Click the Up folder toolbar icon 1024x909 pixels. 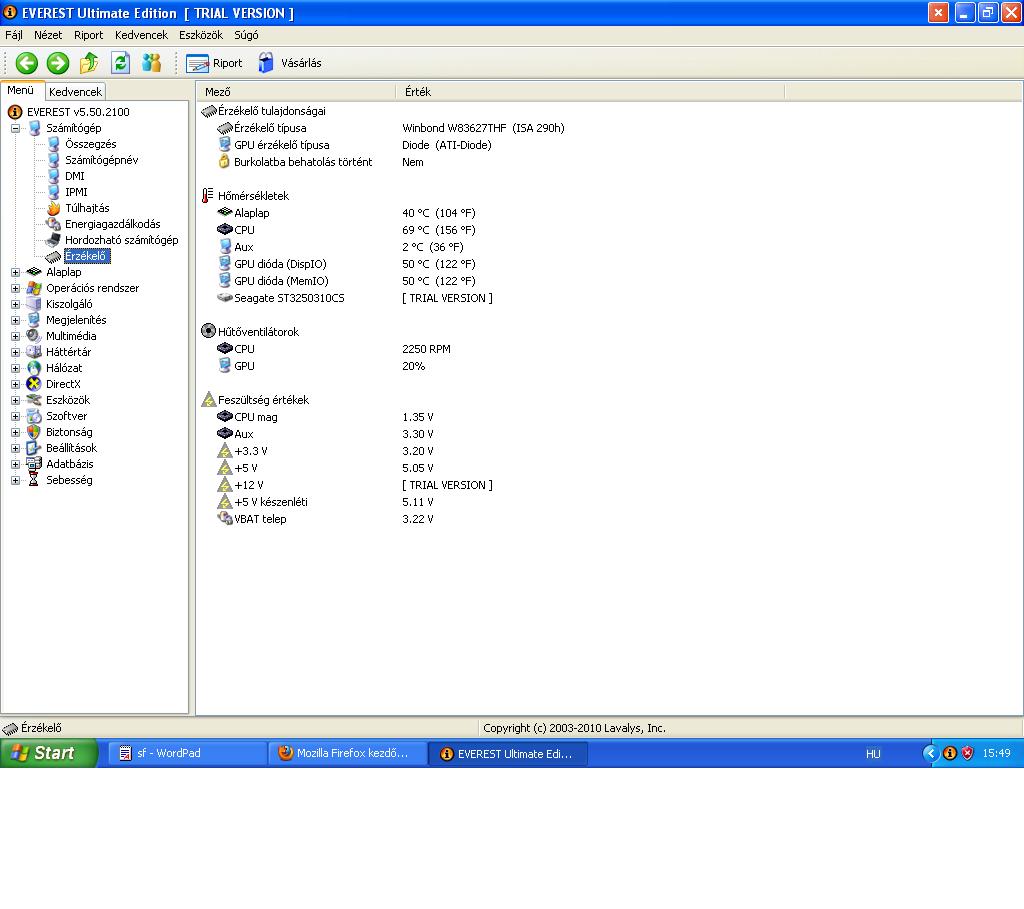coord(89,63)
